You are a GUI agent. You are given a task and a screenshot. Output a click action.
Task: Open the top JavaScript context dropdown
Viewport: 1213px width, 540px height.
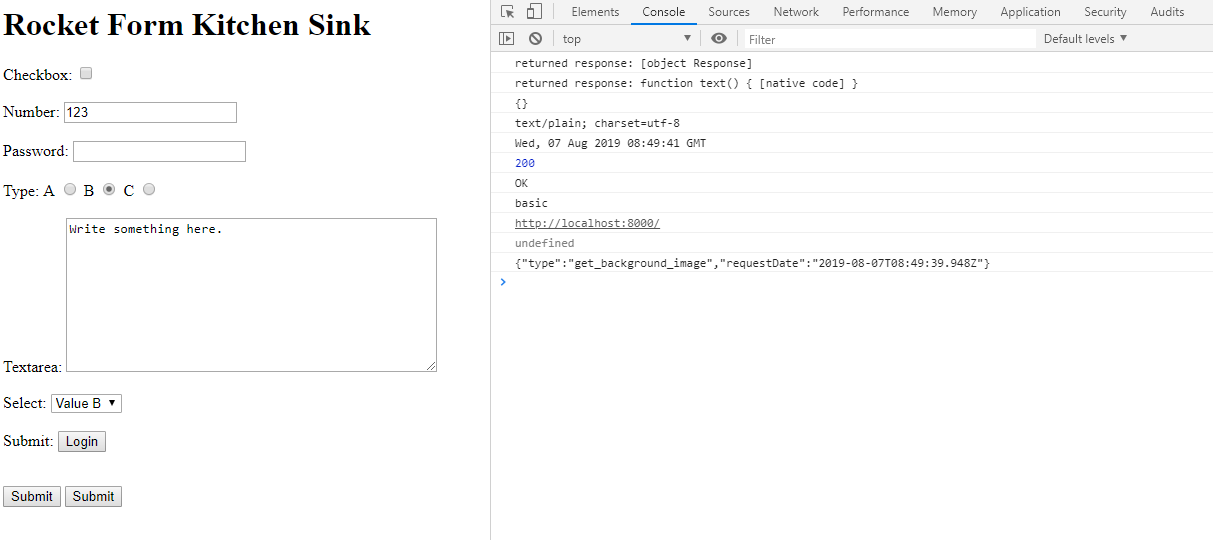[626, 39]
